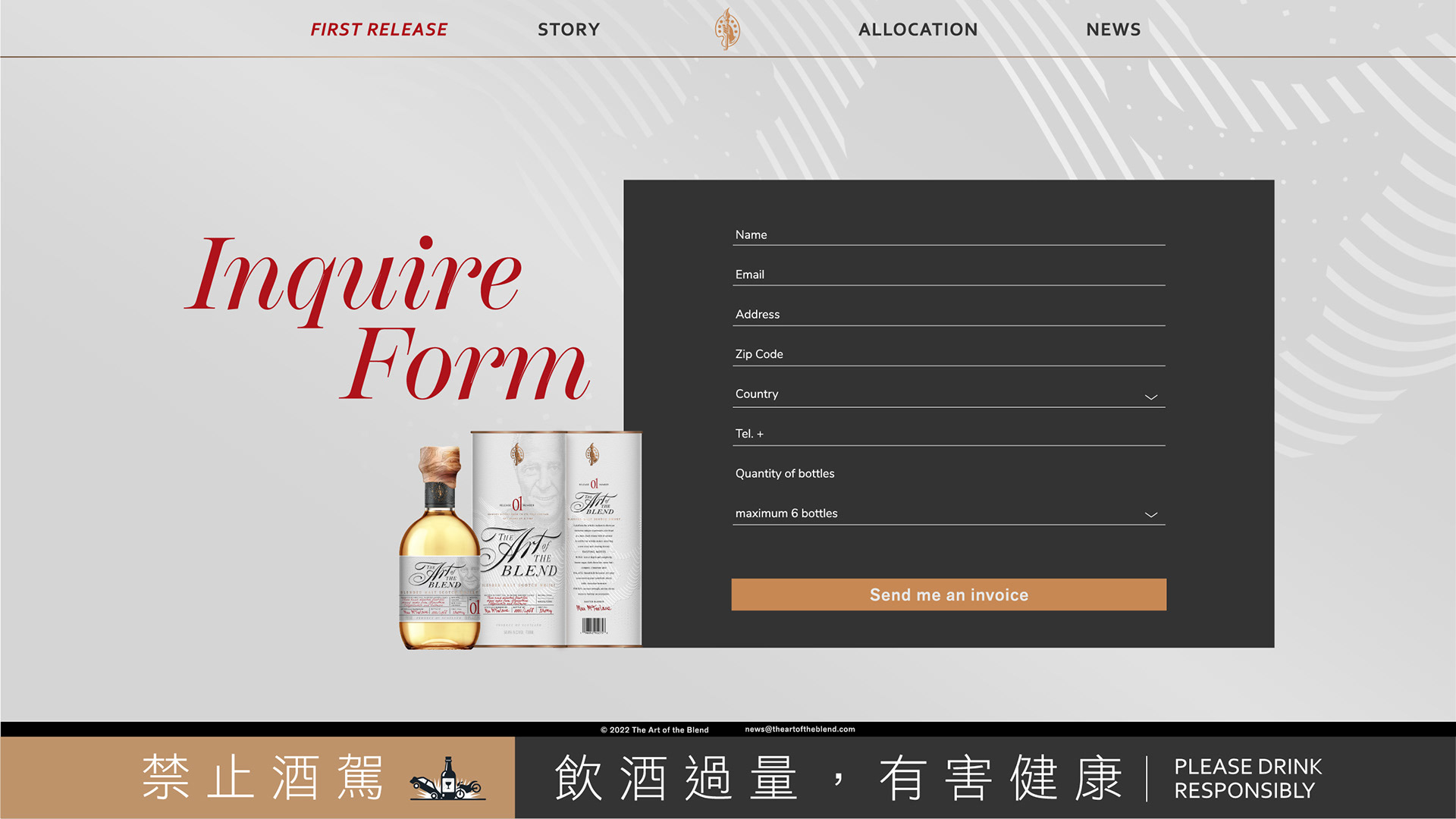Viewport: 1456px width, 819px height.
Task: Click the © 2022 The Art of the Blend text
Action: pyautogui.click(x=654, y=730)
